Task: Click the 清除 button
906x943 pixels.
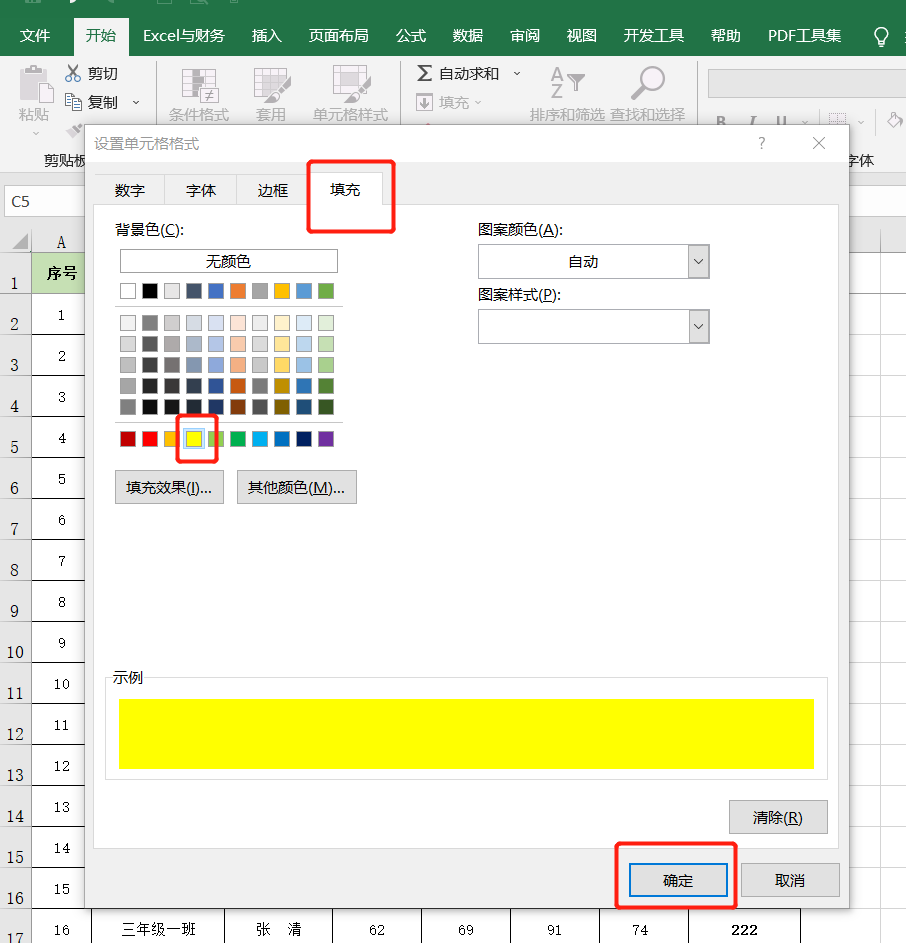Action: (778, 817)
